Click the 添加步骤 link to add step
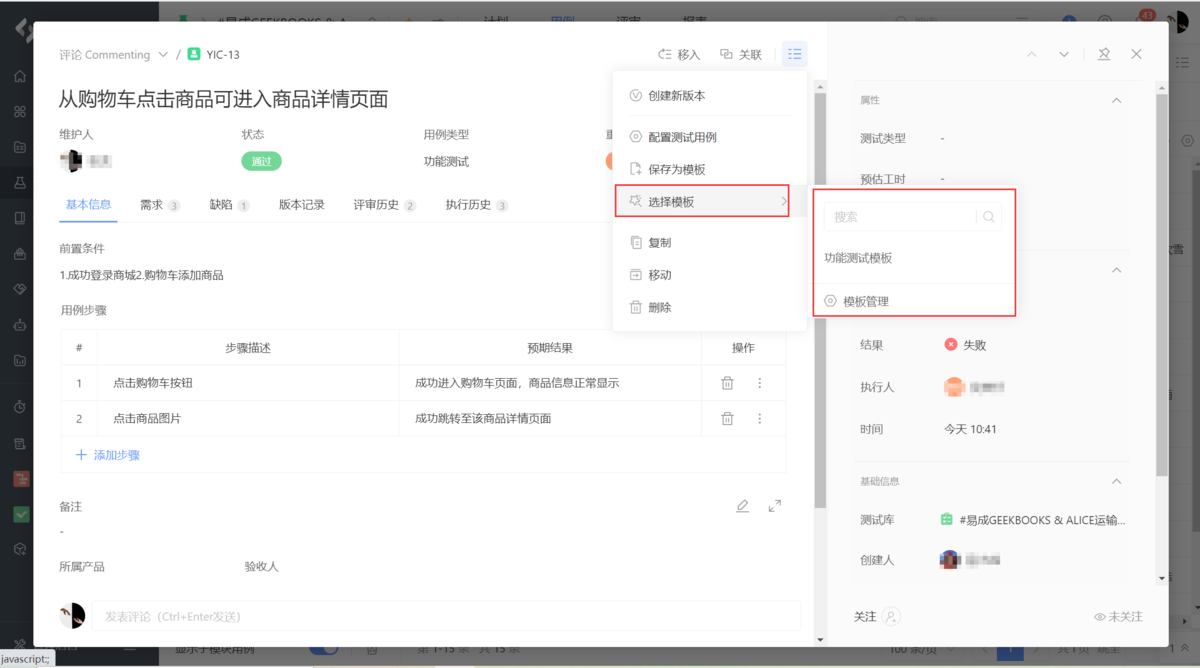This screenshot has width=1200, height=668. (107, 454)
